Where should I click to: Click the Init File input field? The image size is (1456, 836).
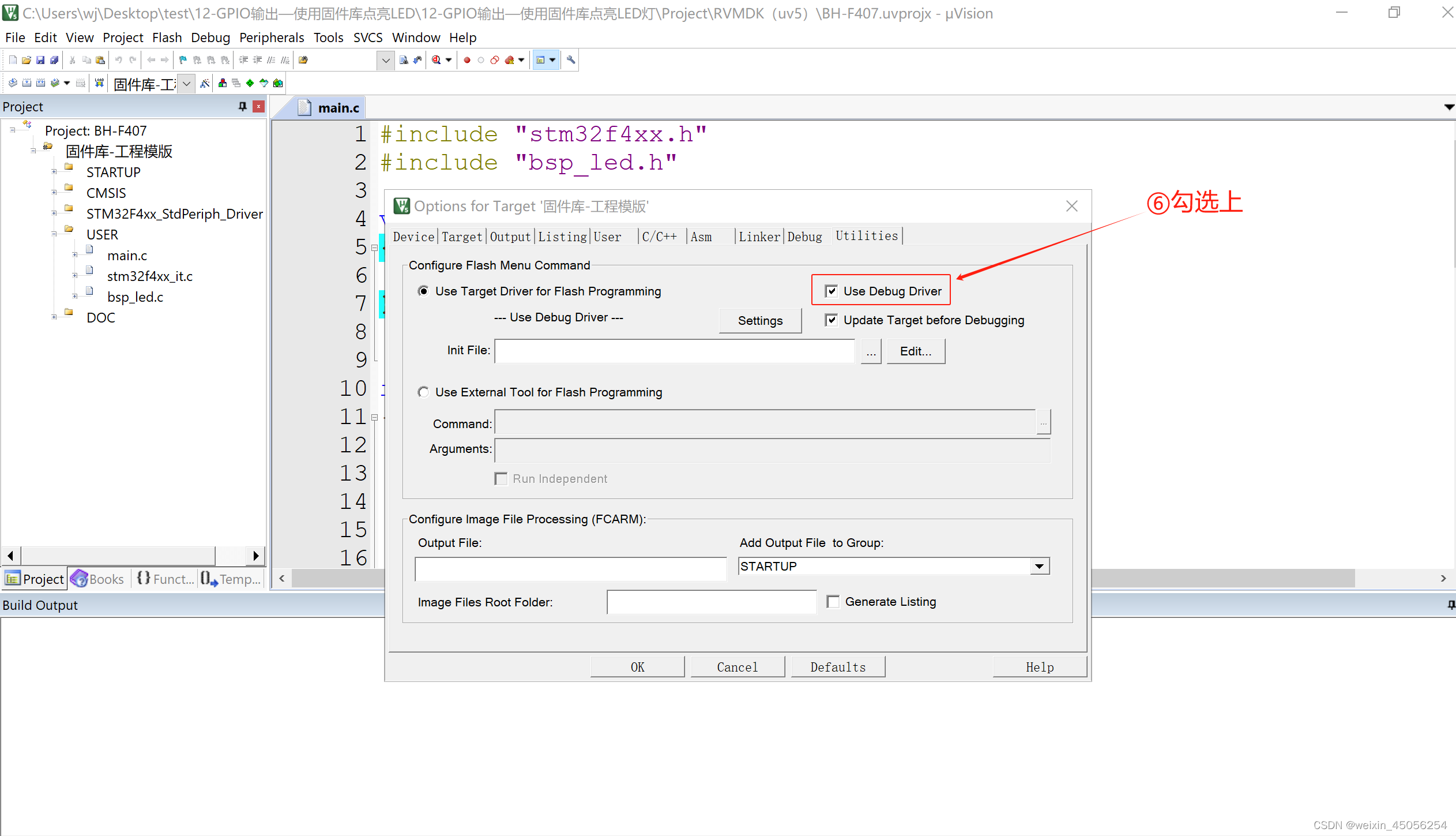click(x=675, y=351)
